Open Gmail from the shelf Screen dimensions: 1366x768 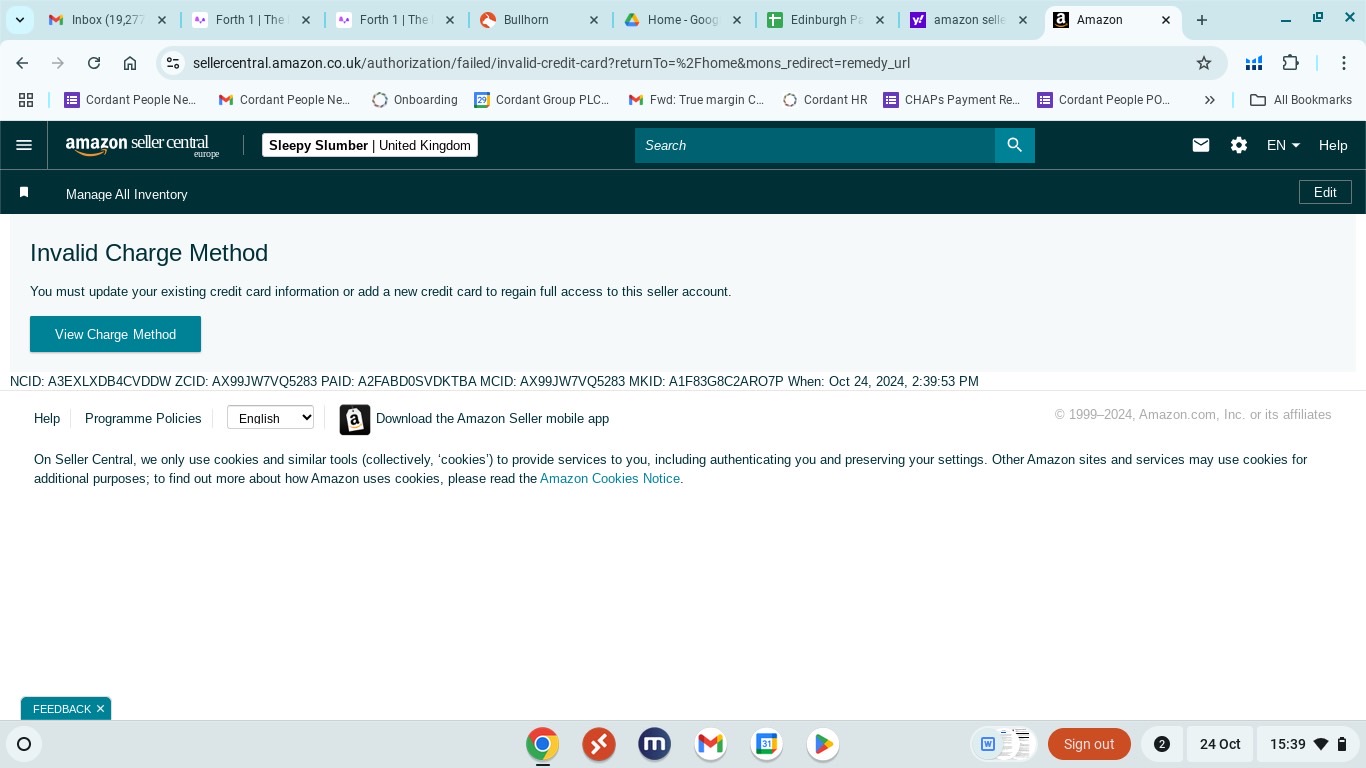point(711,744)
